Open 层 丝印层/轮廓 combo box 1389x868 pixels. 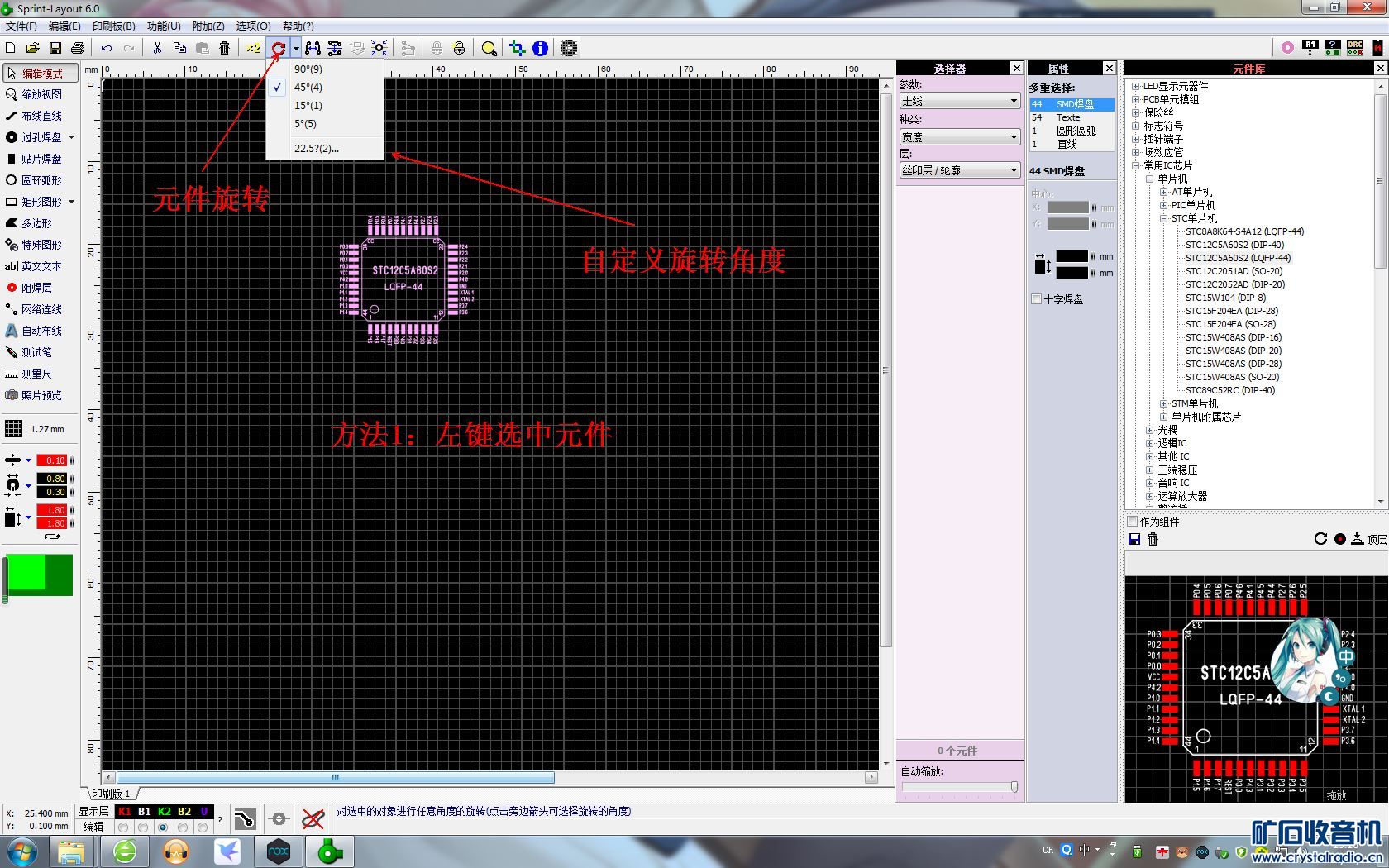(x=960, y=170)
